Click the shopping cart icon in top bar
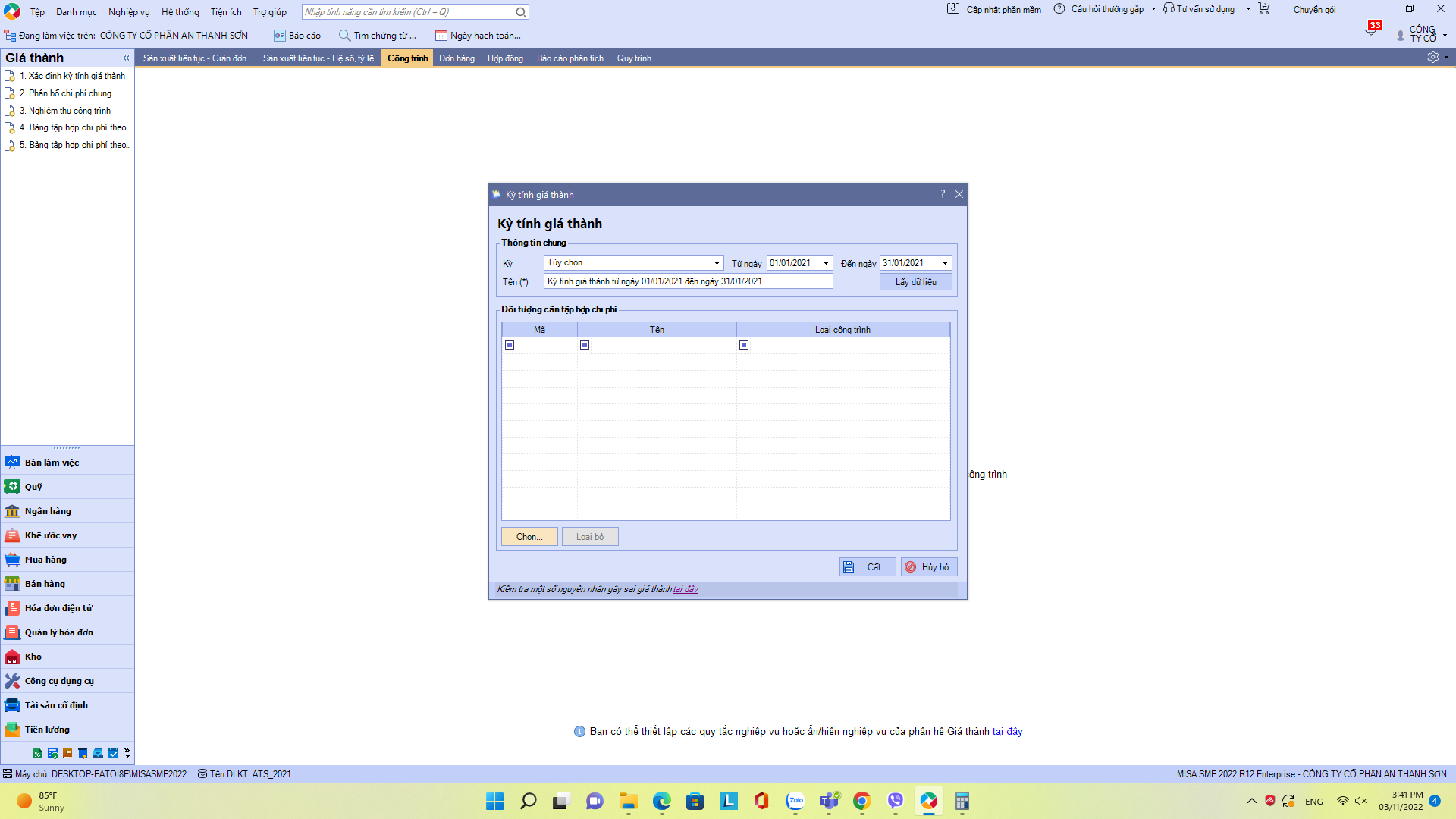The image size is (1456, 819). [1264, 9]
